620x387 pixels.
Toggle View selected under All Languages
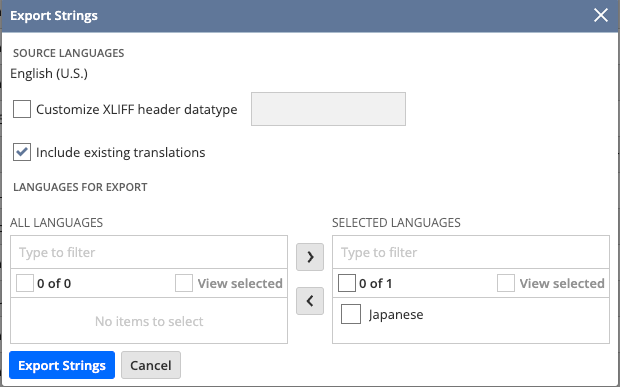pyautogui.click(x=184, y=283)
